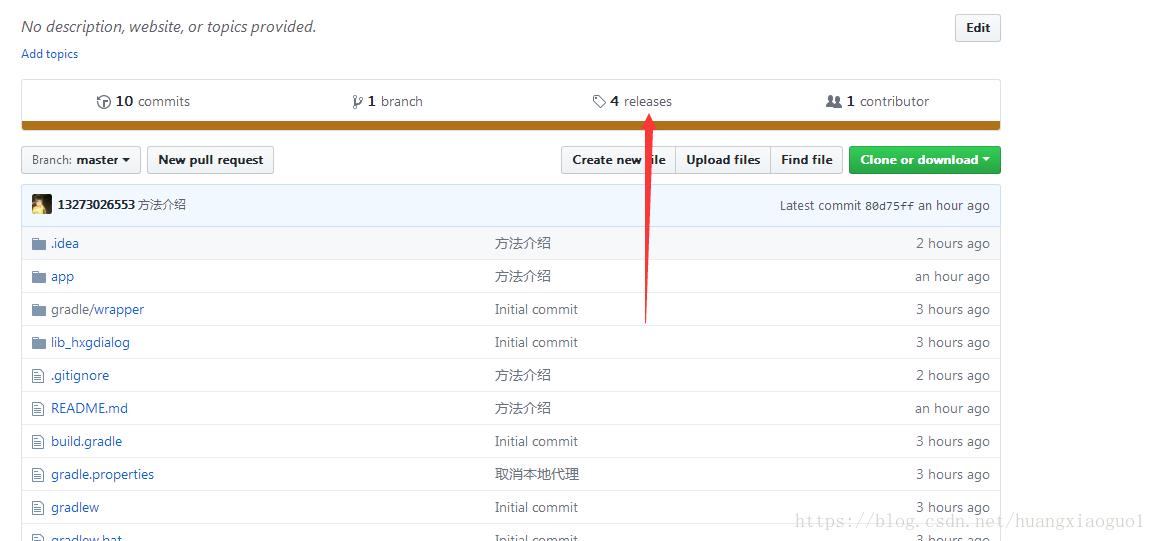Click build.gradle row Initial commit message
This screenshot has height=541, width=1156.
pyautogui.click(x=536, y=441)
